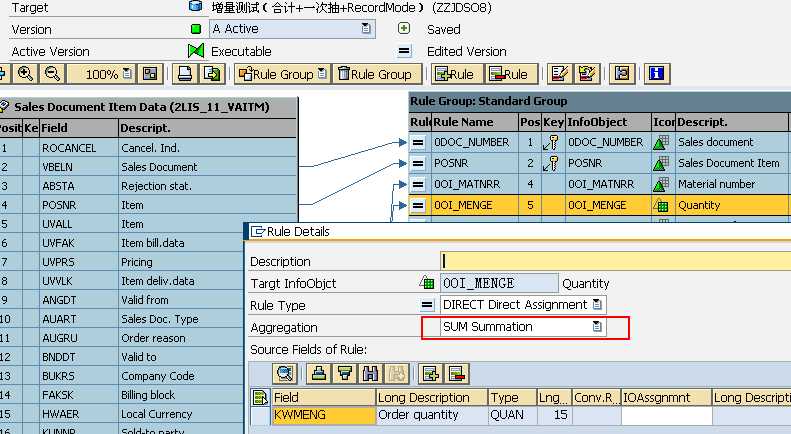Click the start routine edit icon

(x=558, y=74)
